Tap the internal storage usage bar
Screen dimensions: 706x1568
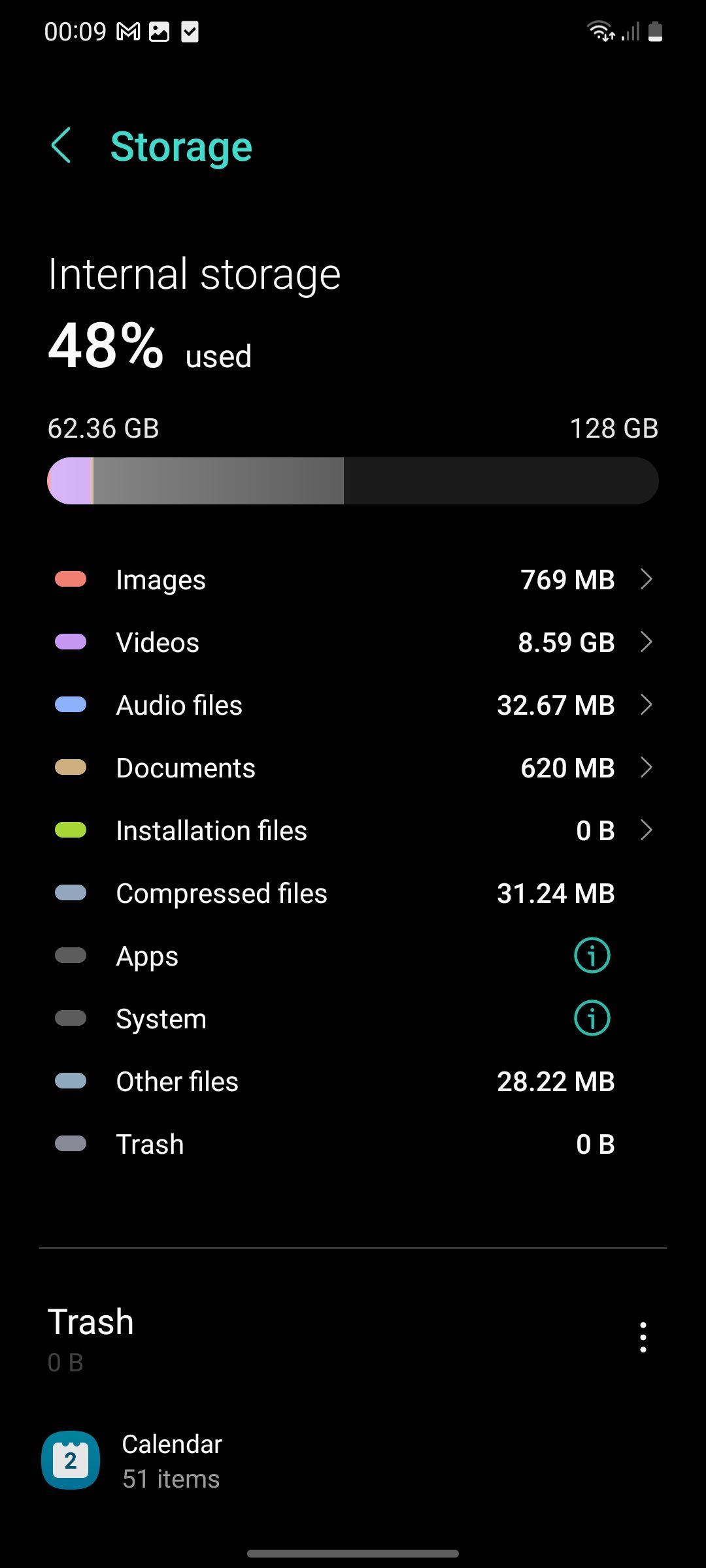click(353, 481)
